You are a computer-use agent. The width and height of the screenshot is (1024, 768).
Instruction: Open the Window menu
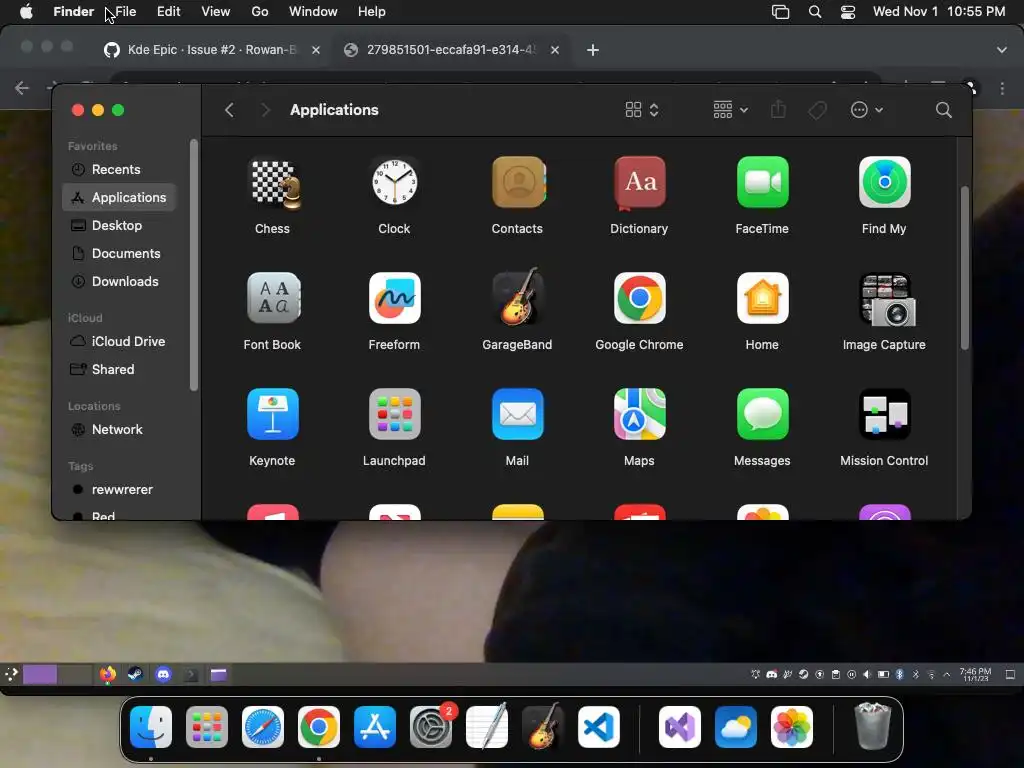click(313, 12)
